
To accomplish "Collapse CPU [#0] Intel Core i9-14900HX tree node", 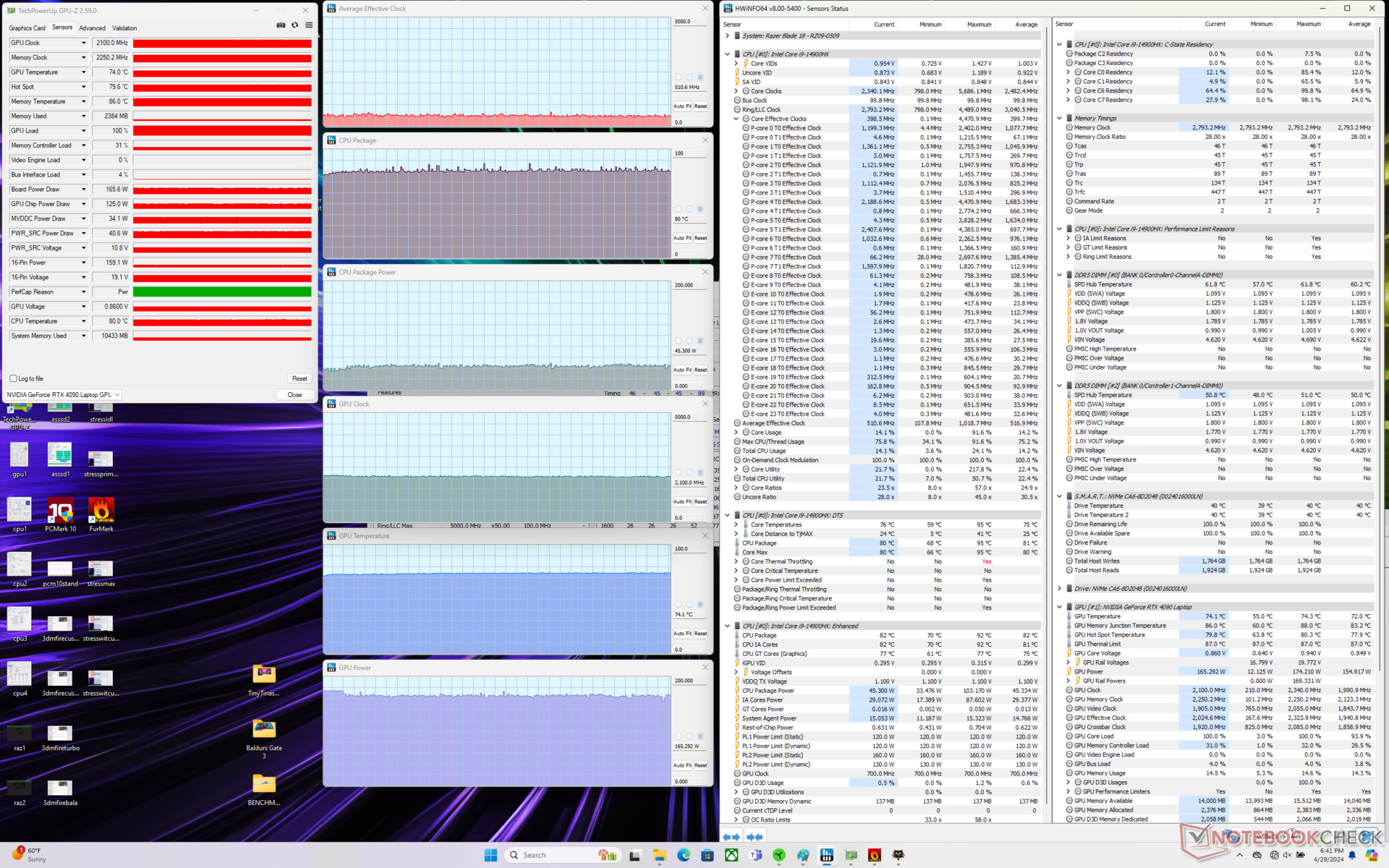I will [728, 54].
